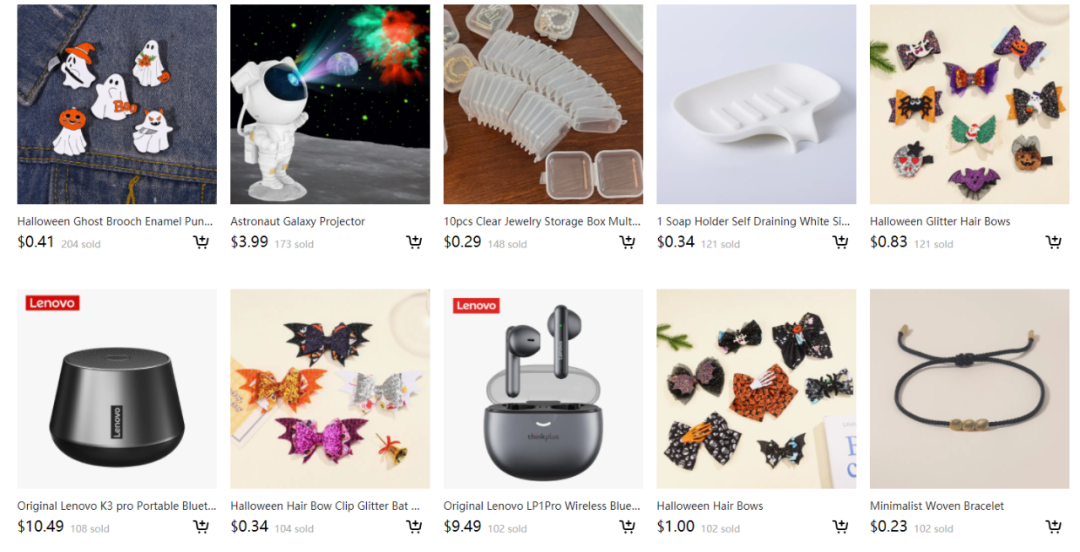Add Astronaut Galaxy Projector to cart
The image size is (1080, 552).
(x=414, y=242)
